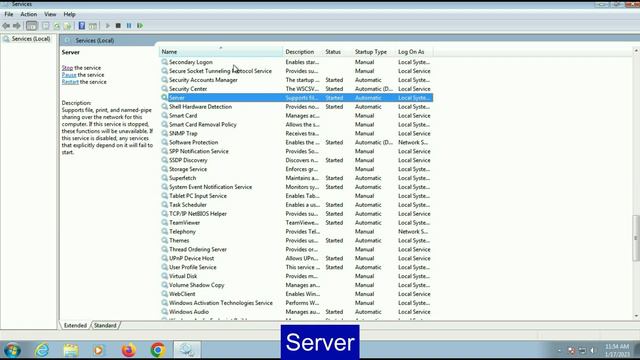Launch Firefox from the taskbar
This screenshot has height=360, width=640.
pos(129,350)
